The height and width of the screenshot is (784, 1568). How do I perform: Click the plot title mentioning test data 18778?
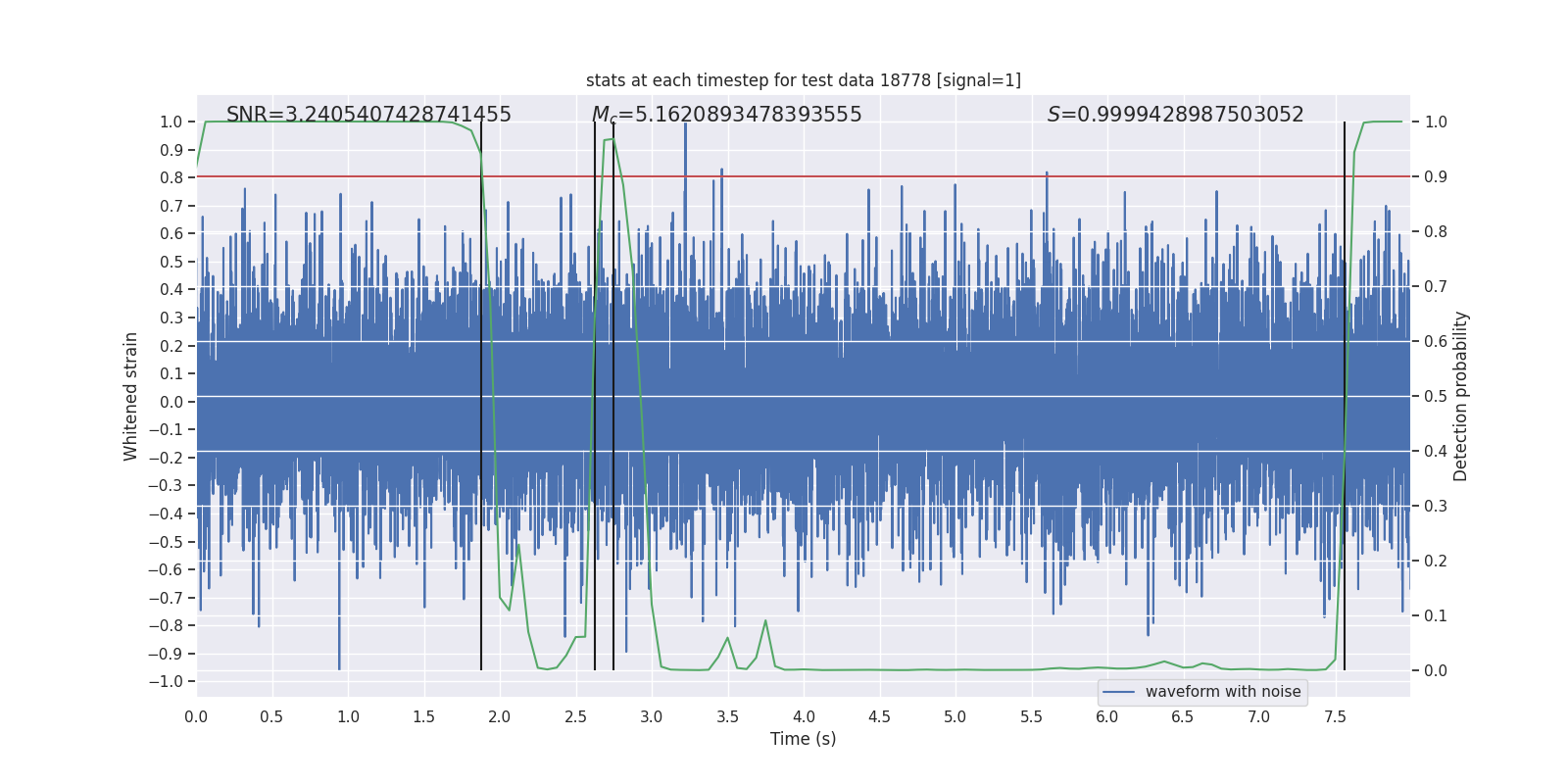pos(803,80)
